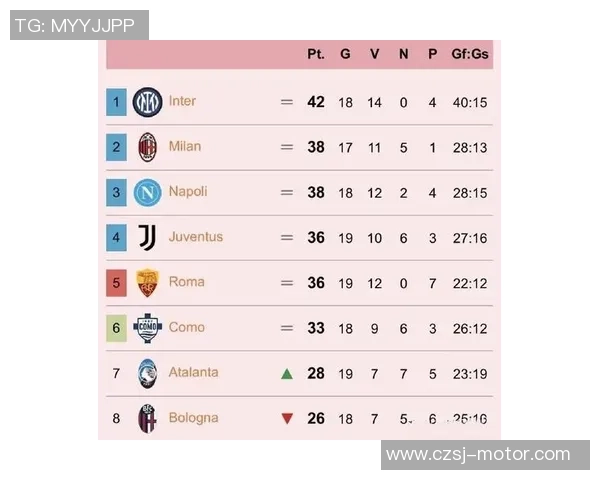Click the red rank 5 badge
This screenshot has height=480, width=600.
pyautogui.click(x=116, y=283)
